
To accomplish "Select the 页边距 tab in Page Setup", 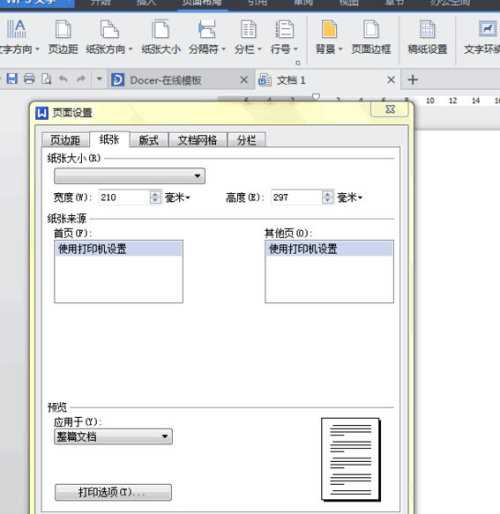I will pos(65,140).
